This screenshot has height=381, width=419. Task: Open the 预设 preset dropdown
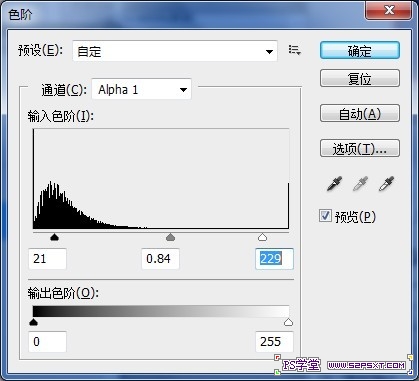(x=175, y=51)
